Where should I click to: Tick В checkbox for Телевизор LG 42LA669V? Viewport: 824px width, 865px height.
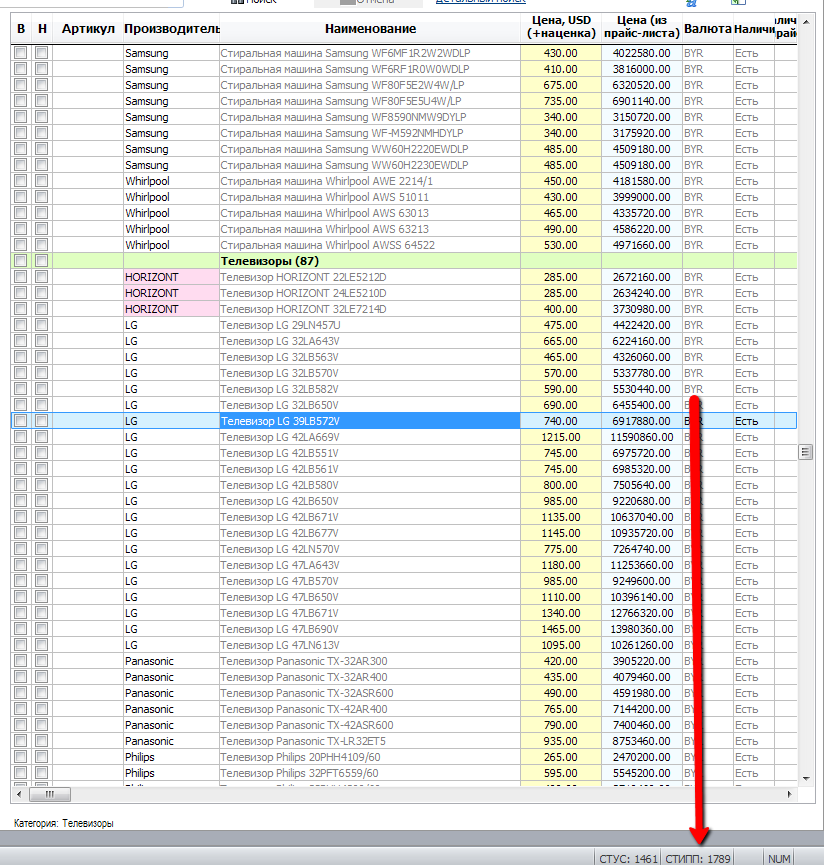tap(20, 437)
